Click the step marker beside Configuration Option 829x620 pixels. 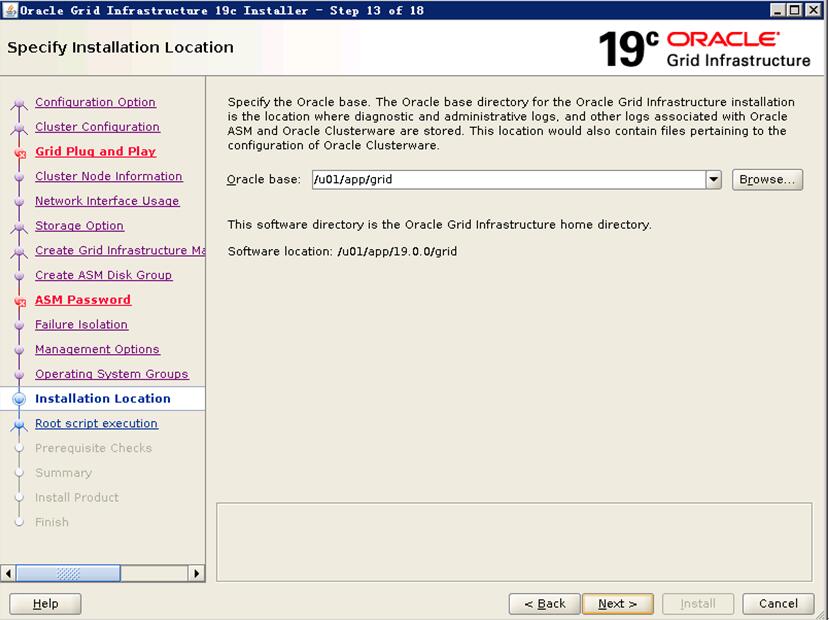(x=19, y=103)
